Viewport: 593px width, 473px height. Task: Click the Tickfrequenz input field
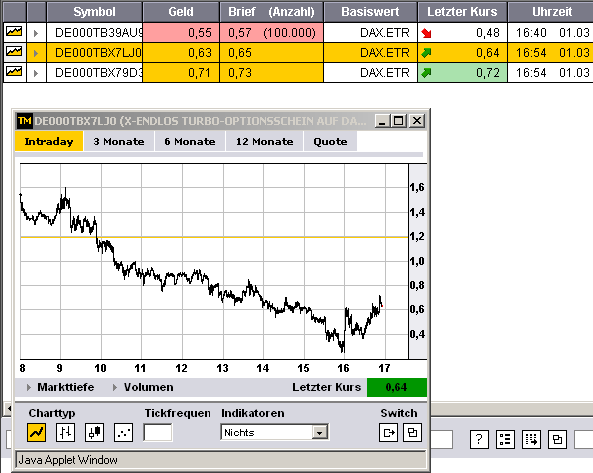click(x=158, y=433)
